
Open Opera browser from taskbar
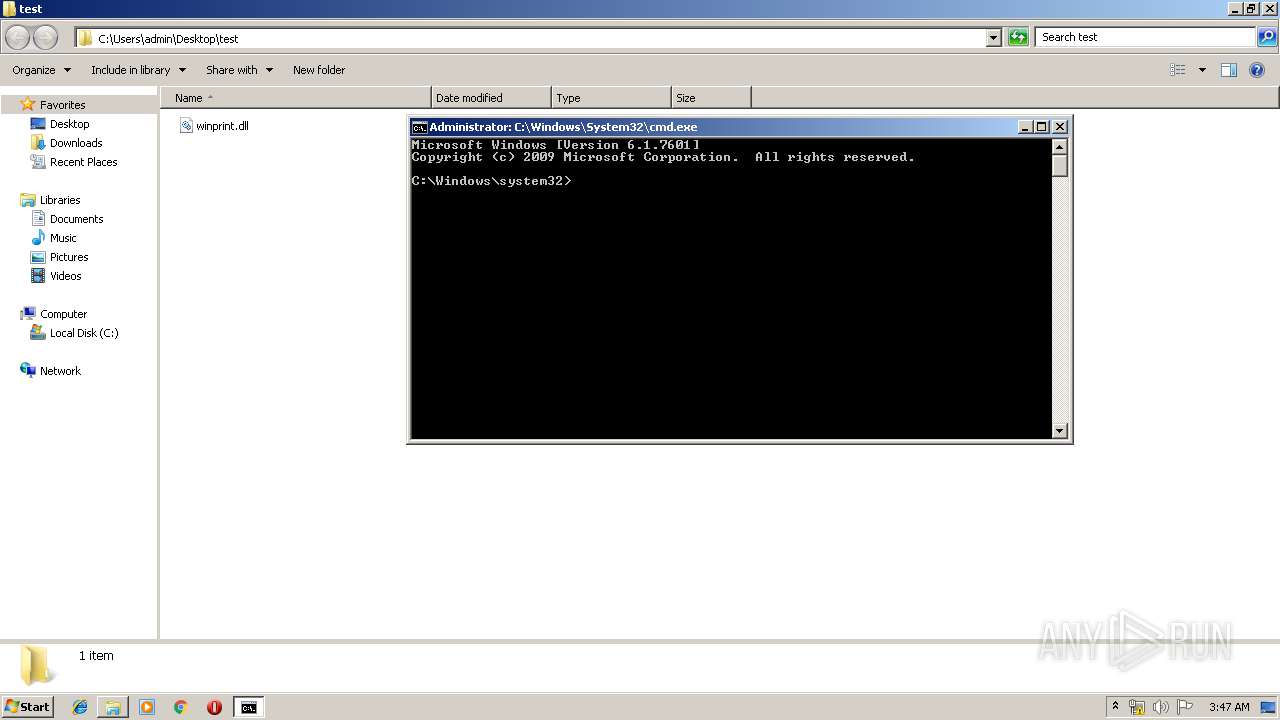point(214,707)
